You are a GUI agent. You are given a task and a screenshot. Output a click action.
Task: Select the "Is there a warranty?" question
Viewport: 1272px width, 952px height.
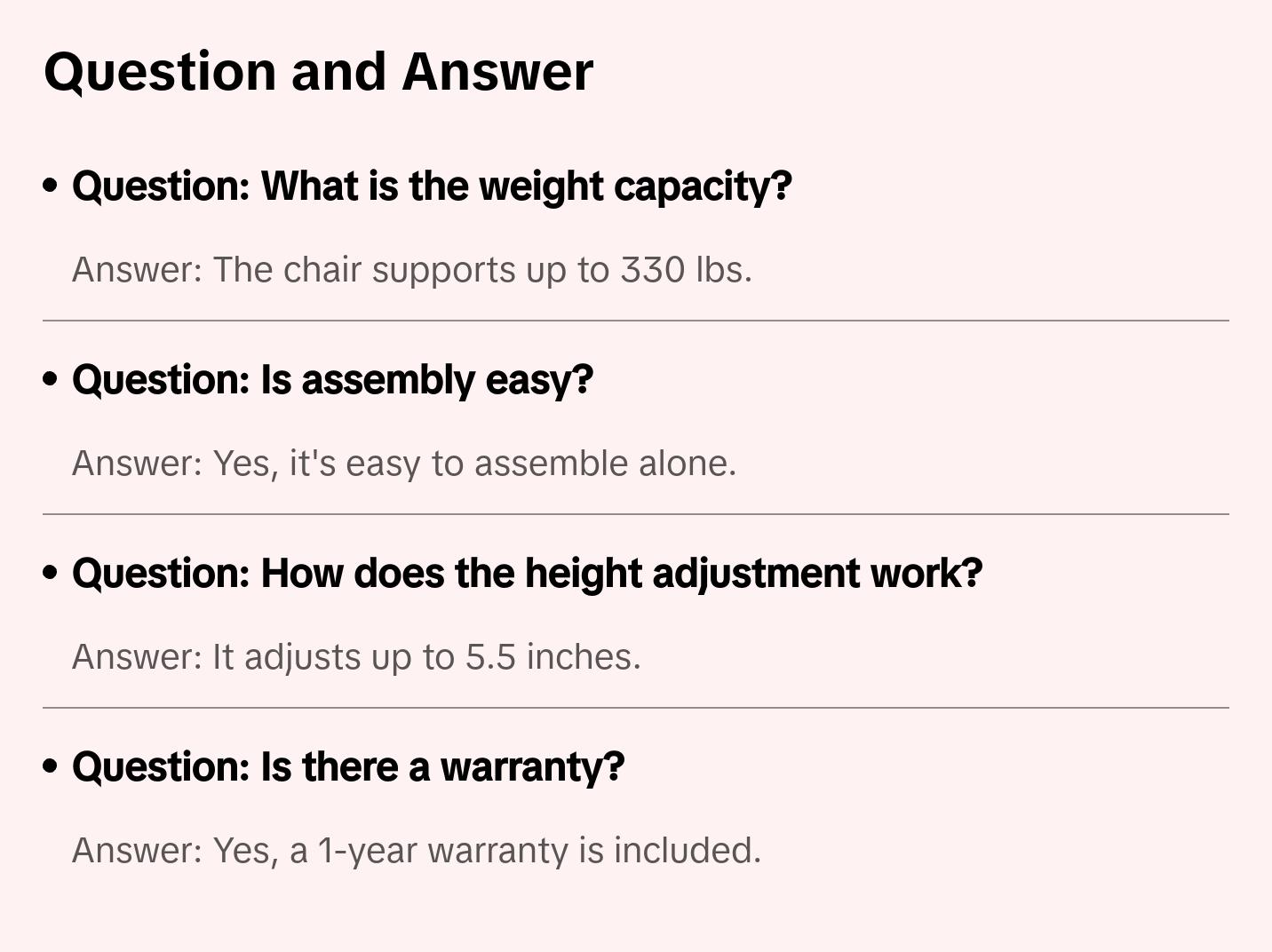[x=348, y=767]
